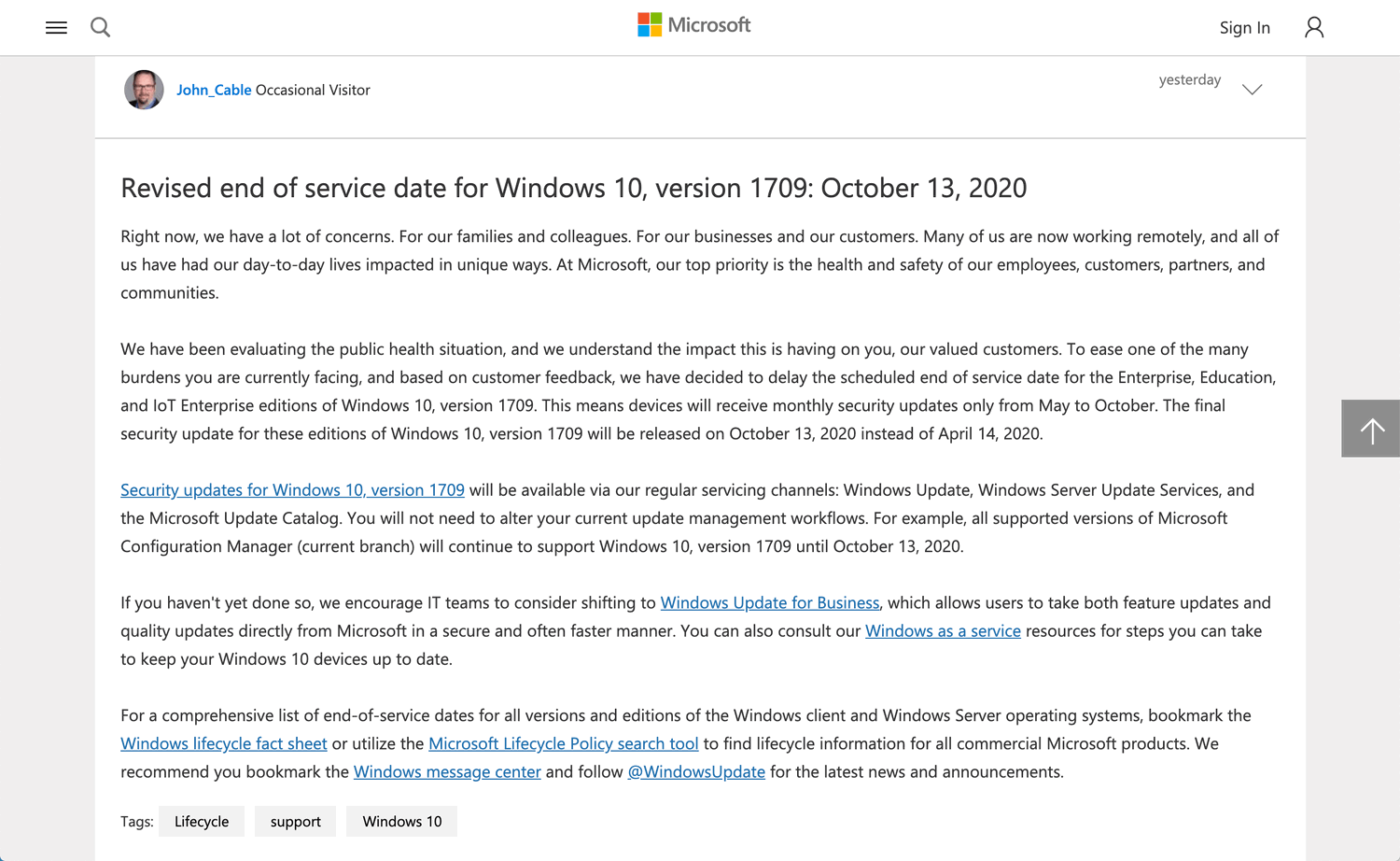Open the Windows lifecycle fact sheet link

[223, 742]
